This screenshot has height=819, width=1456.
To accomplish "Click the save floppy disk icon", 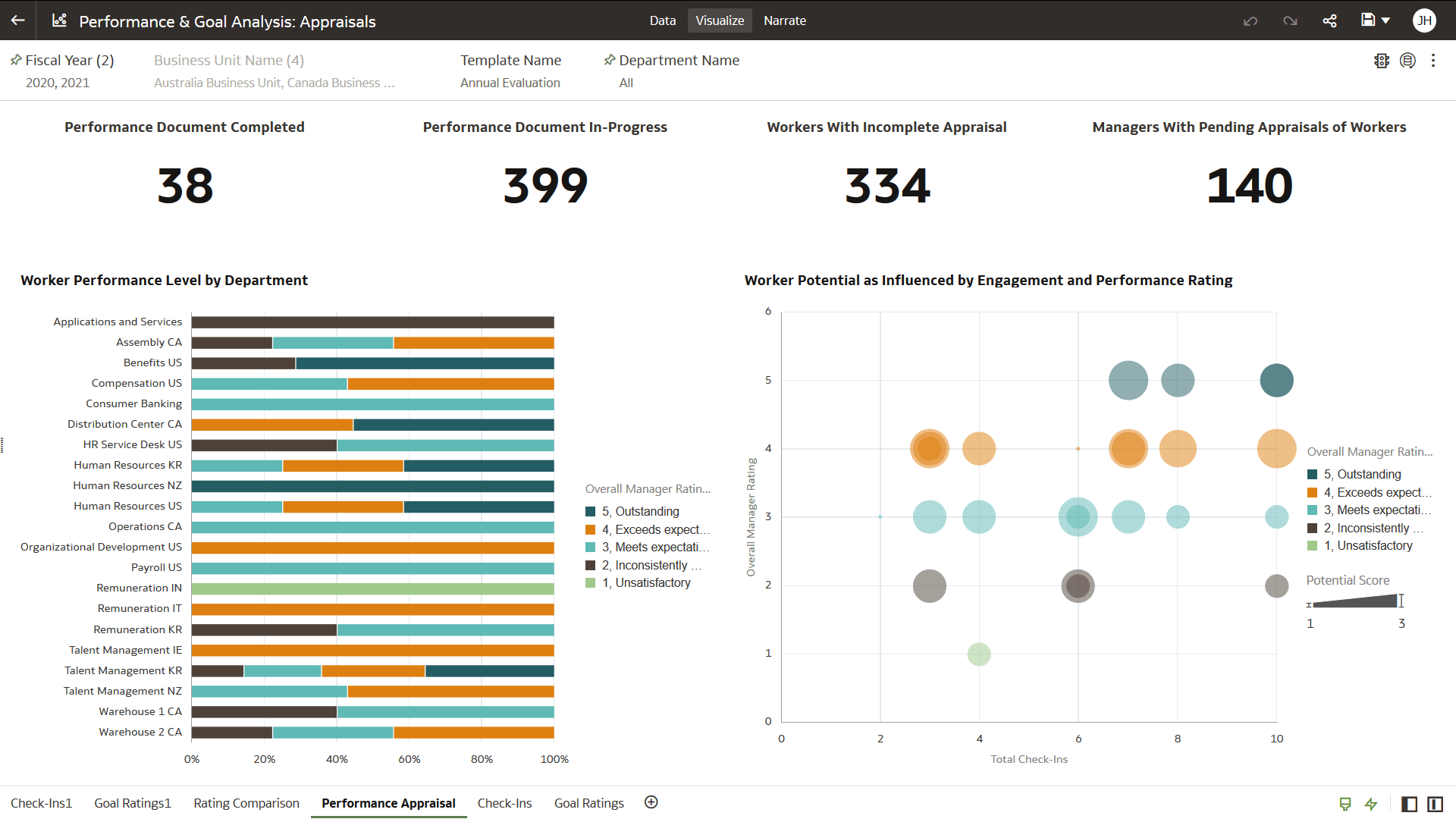I will coord(1367,20).
